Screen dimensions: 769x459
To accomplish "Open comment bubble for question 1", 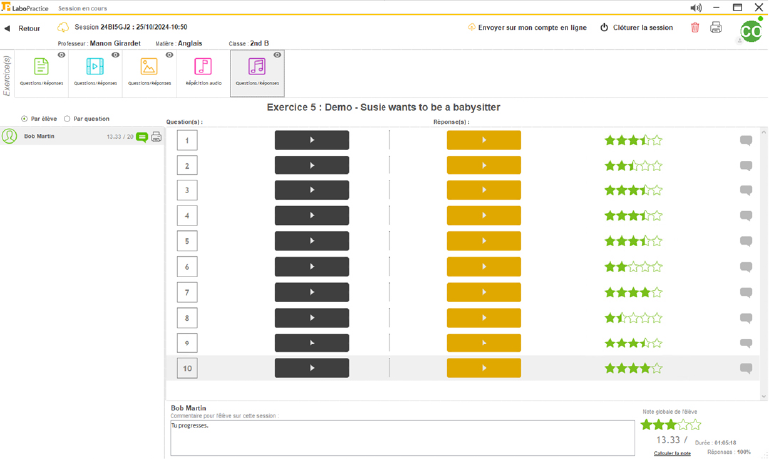I will (x=746, y=141).
